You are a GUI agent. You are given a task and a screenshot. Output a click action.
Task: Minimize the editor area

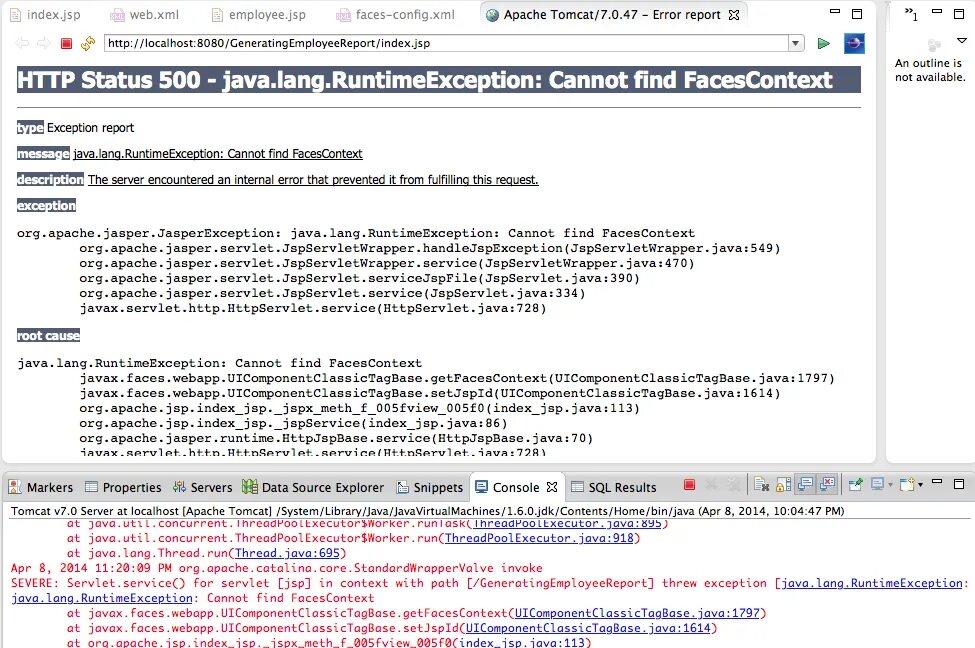(x=834, y=12)
